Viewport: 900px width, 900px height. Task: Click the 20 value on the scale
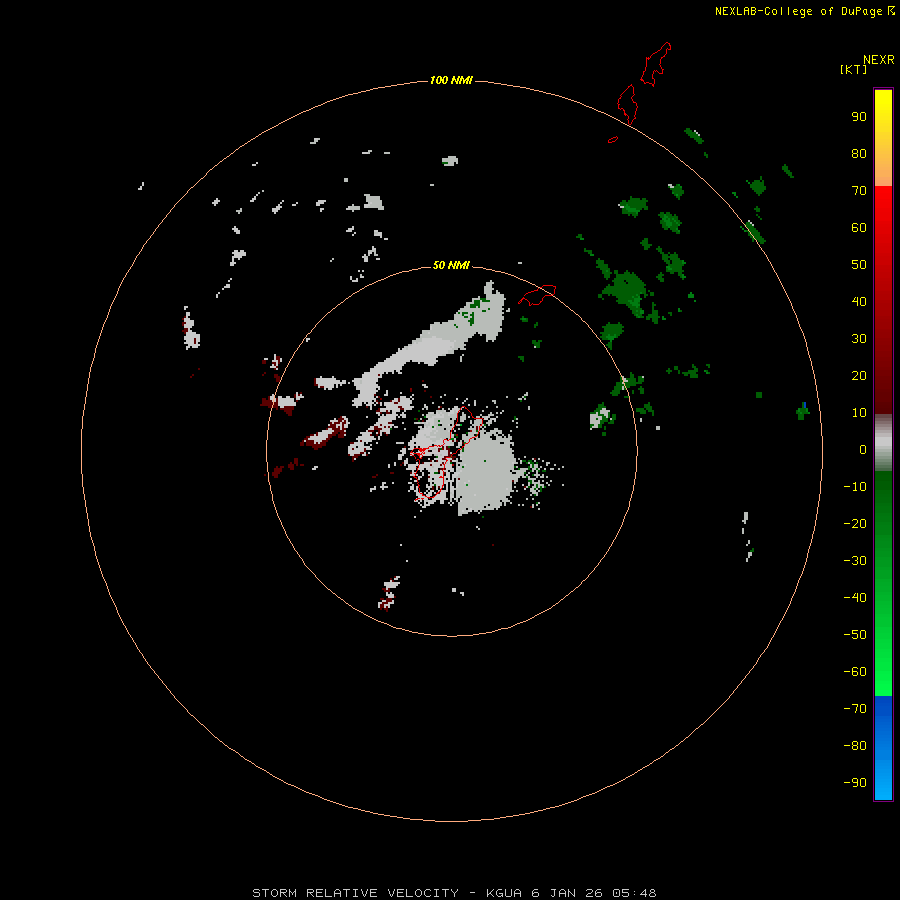(x=859, y=376)
